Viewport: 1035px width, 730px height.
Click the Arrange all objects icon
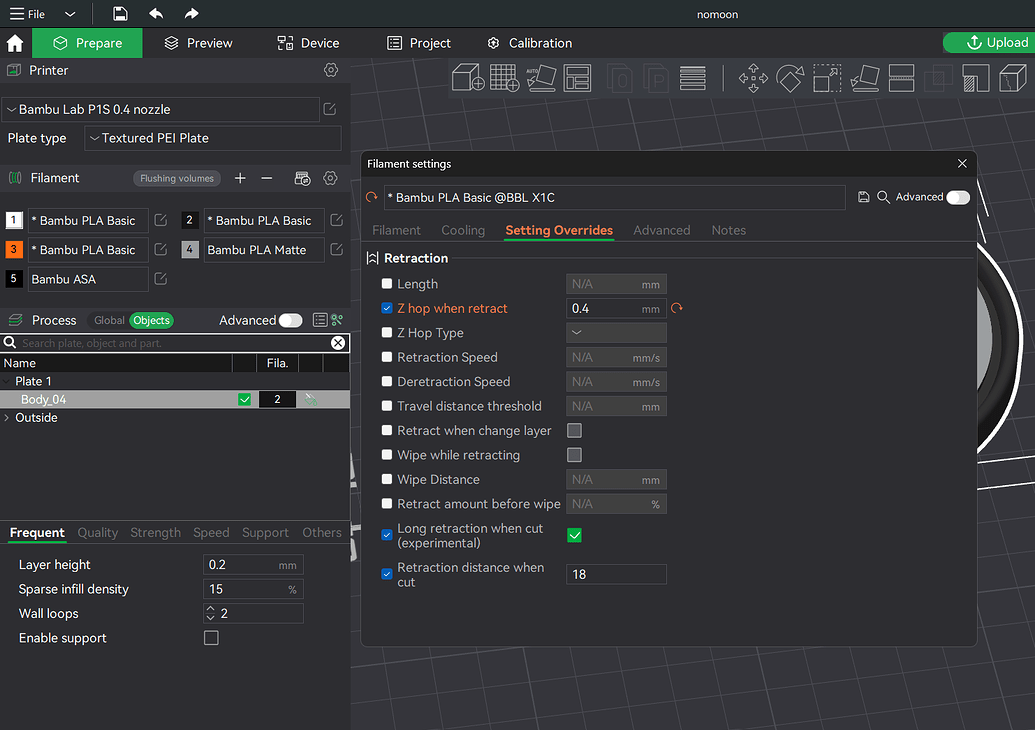578,78
